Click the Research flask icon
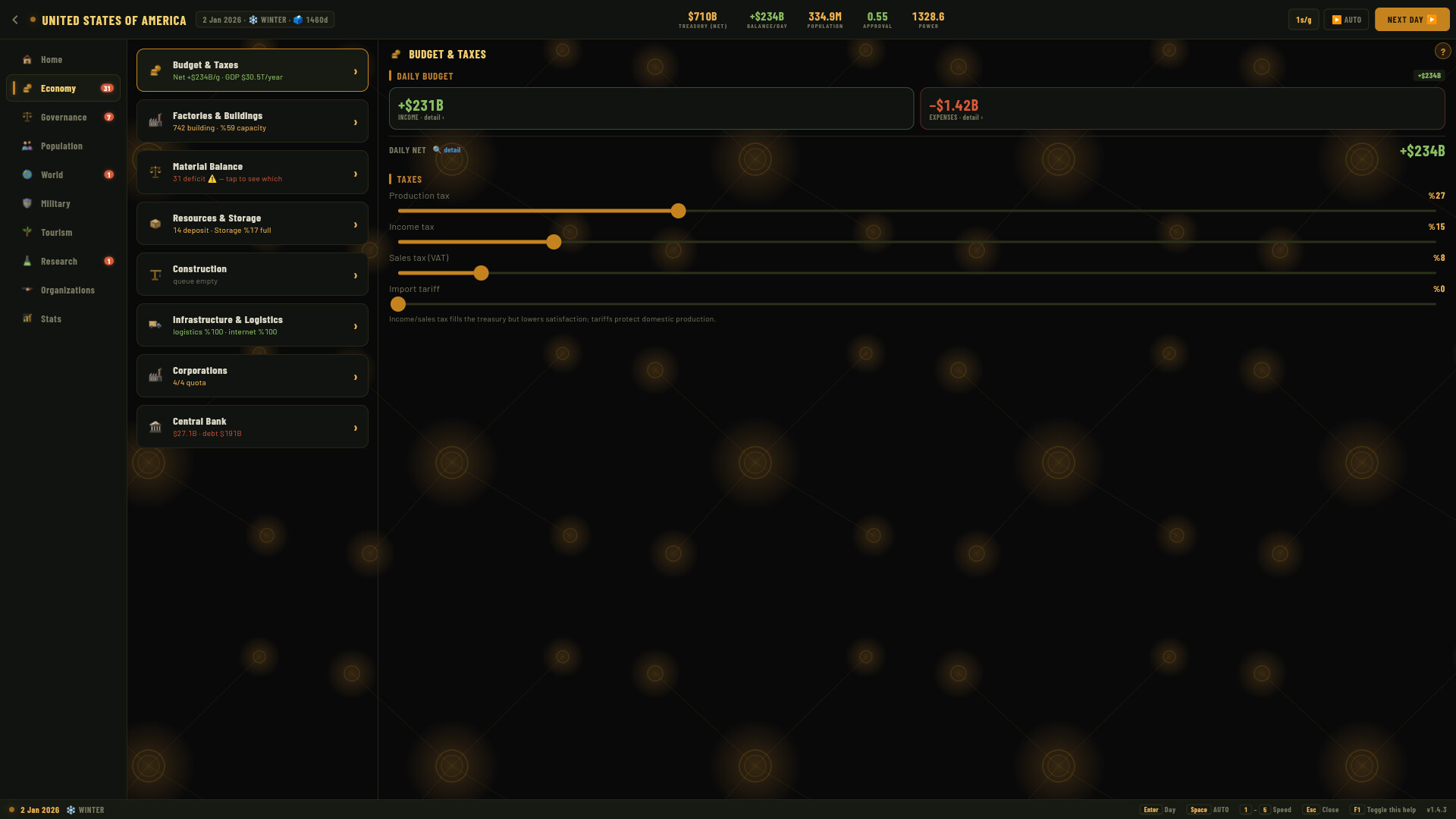 click(27, 262)
